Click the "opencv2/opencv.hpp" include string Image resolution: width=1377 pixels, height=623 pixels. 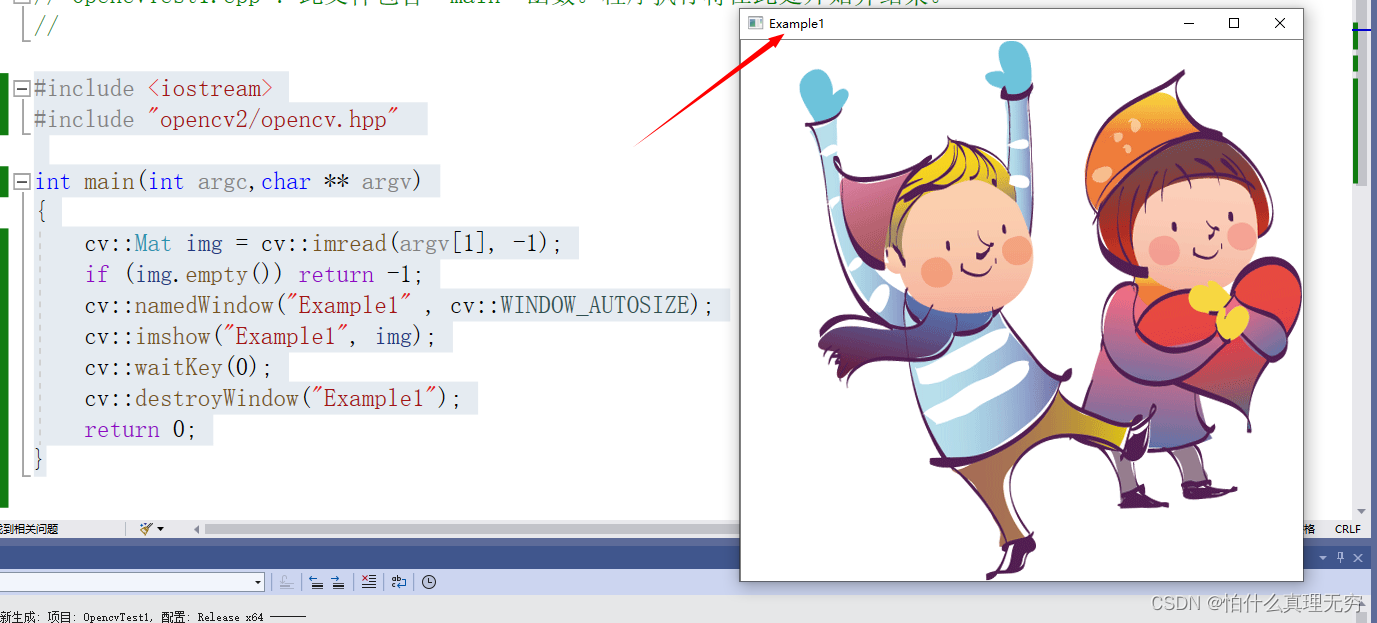point(272,120)
